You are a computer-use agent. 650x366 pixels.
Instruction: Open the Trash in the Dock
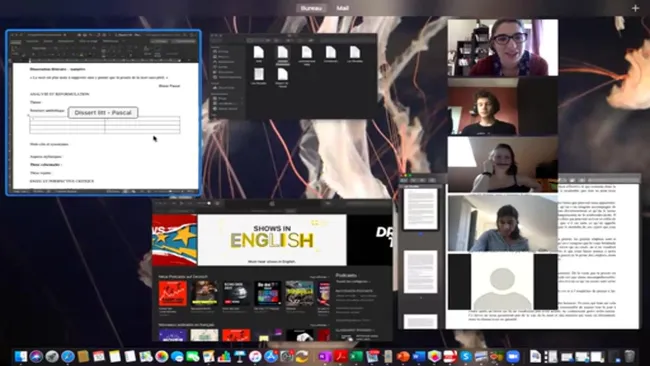630,356
